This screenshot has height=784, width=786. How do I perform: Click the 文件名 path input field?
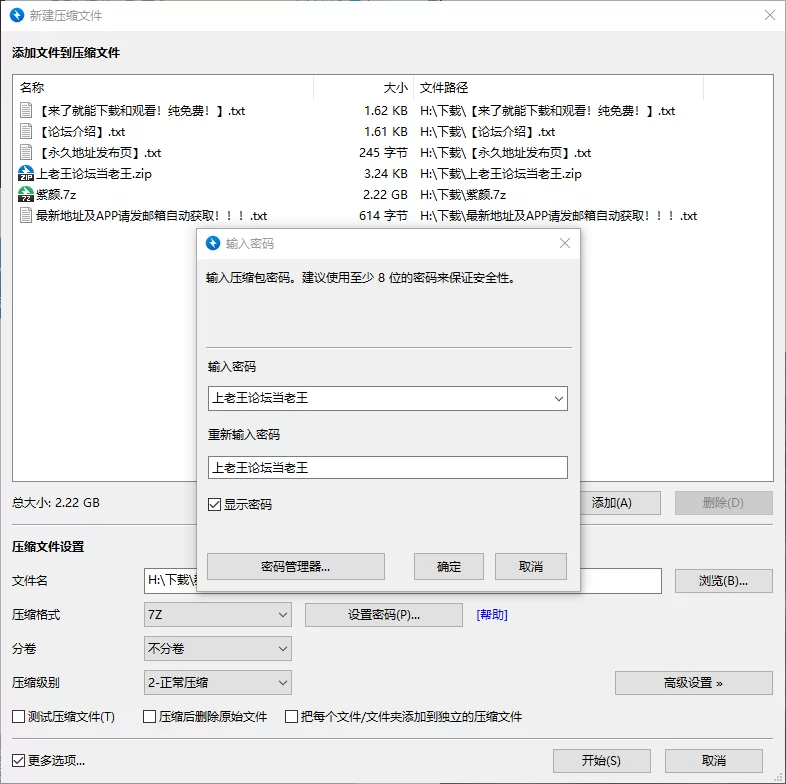tap(403, 581)
